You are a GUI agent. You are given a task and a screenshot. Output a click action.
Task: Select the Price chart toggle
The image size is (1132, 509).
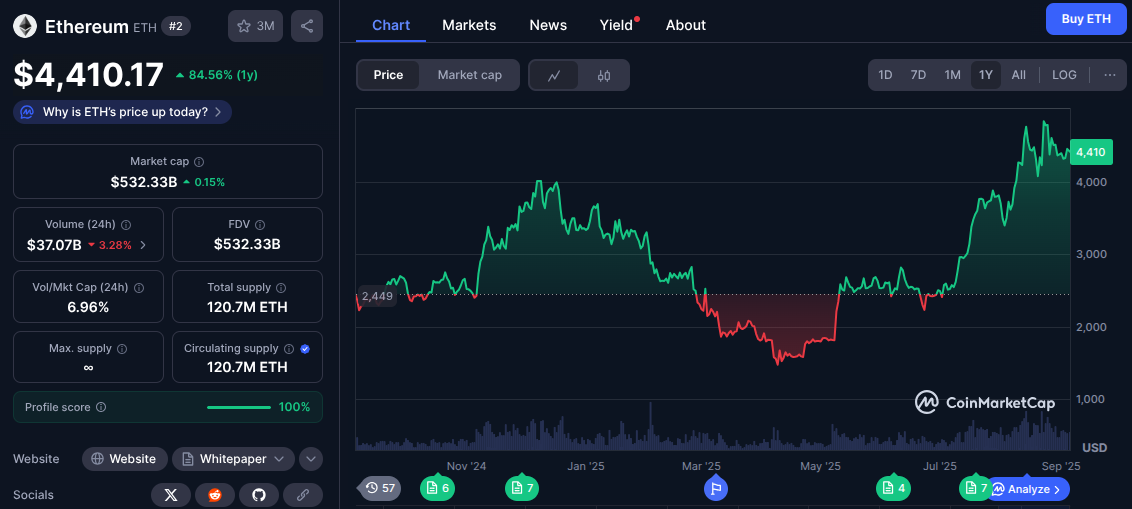tap(388, 75)
